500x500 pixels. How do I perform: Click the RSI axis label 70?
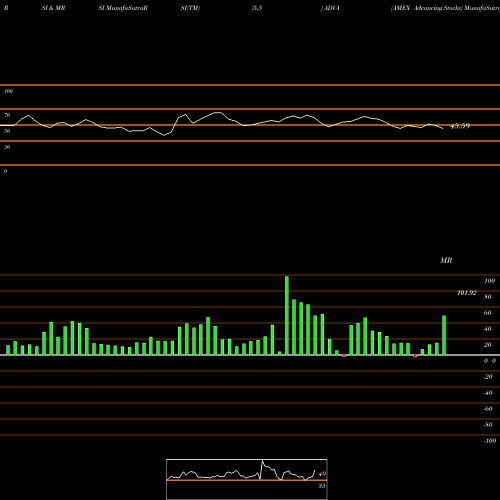7,115
